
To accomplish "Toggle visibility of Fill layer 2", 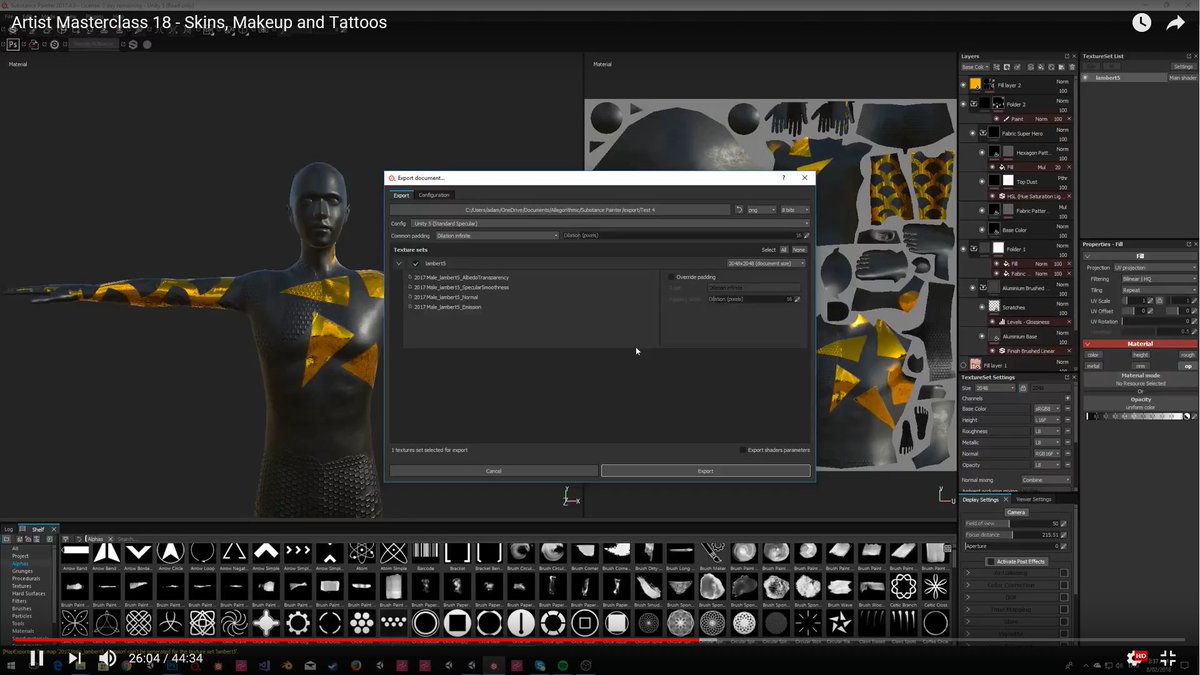I will pyautogui.click(x=964, y=85).
